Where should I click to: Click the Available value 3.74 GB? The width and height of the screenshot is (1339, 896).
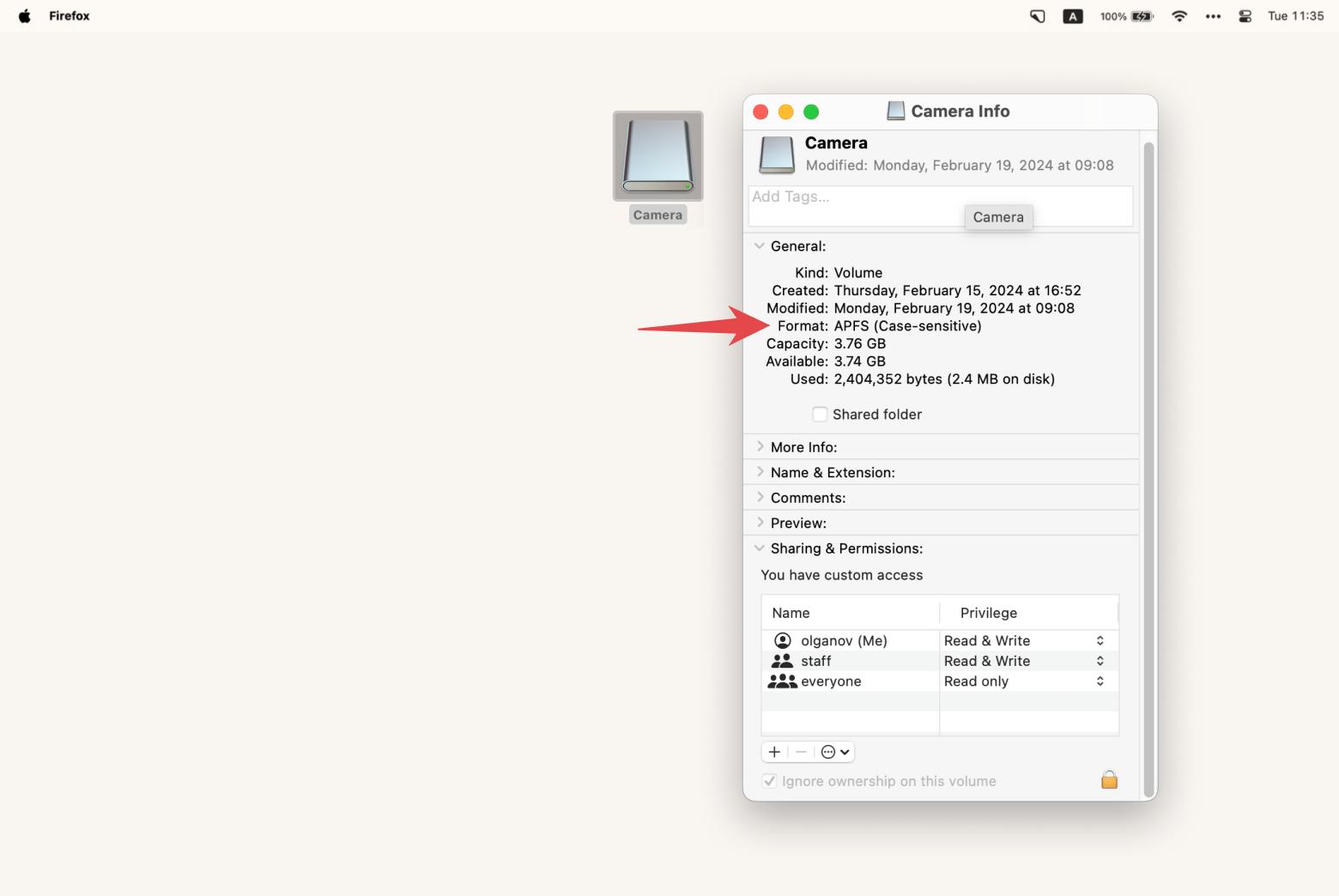[x=860, y=361]
